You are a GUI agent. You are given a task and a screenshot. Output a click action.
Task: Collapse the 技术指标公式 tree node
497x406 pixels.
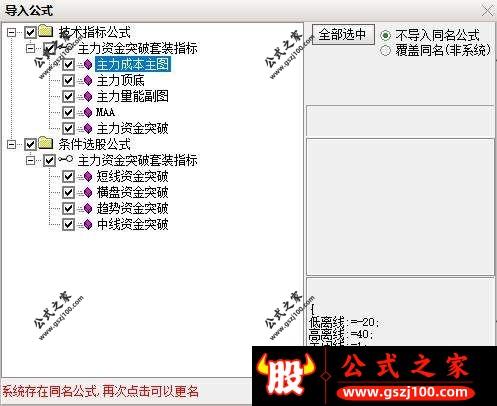point(12,32)
